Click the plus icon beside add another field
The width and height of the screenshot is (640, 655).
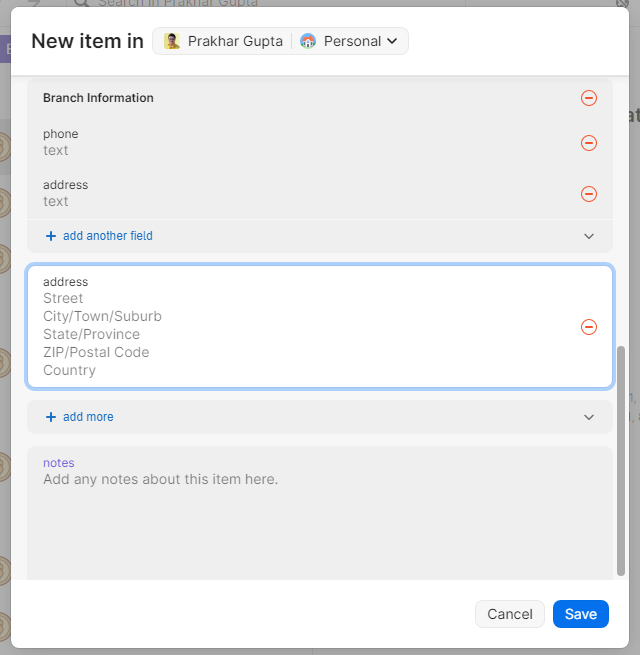[51, 236]
